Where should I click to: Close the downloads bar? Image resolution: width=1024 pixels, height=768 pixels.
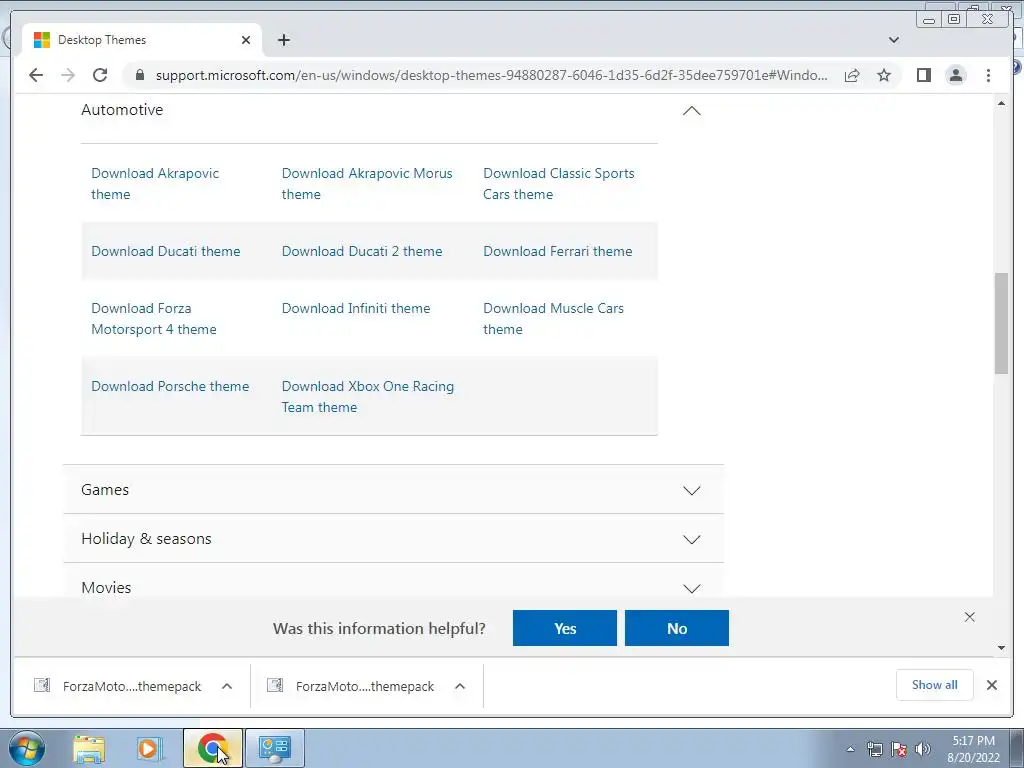click(991, 685)
